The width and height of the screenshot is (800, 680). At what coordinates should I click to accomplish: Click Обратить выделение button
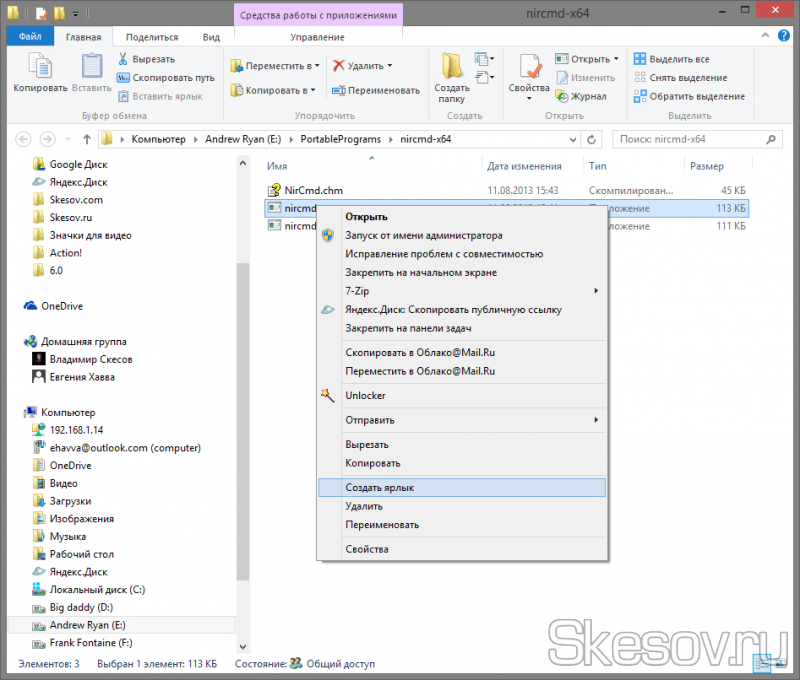pyautogui.click(x=696, y=97)
